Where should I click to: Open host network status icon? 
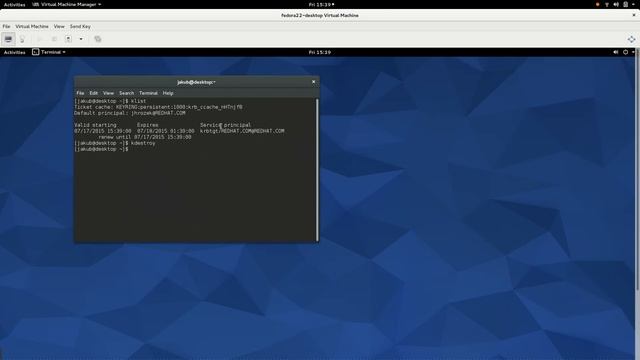tap(607, 4)
